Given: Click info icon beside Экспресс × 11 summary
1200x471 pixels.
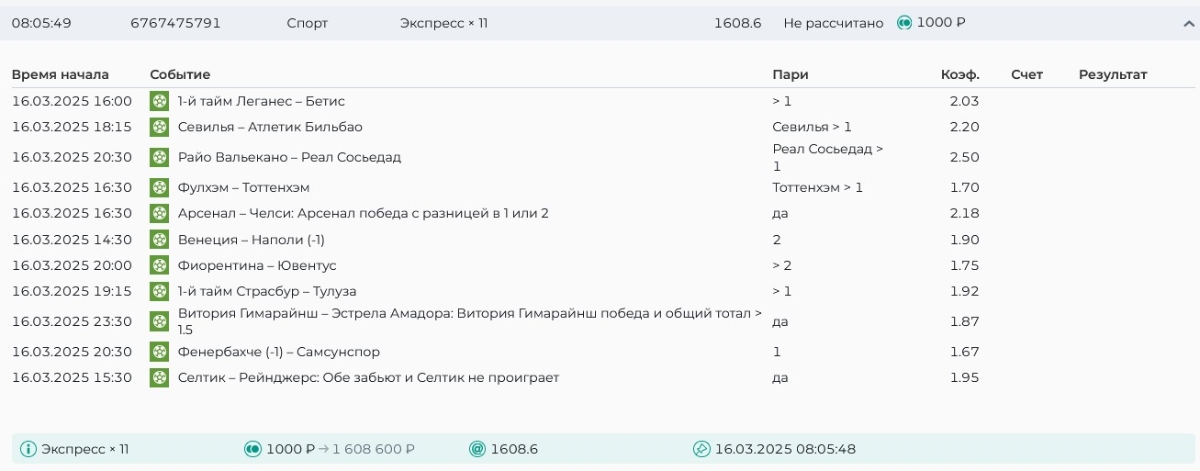Looking at the screenshot, I should tap(28, 449).
